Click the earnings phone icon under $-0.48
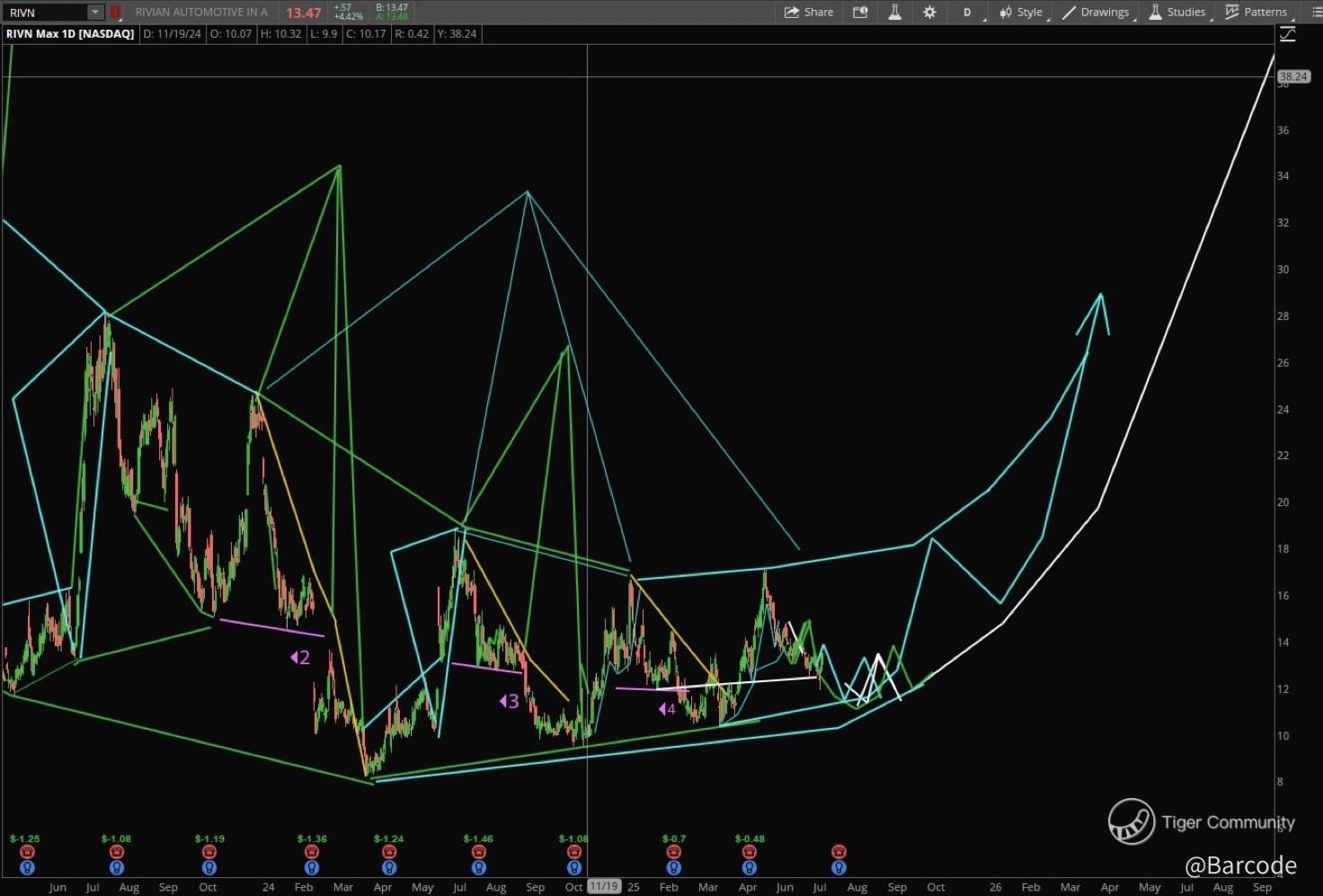1323x896 pixels. point(749,852)
